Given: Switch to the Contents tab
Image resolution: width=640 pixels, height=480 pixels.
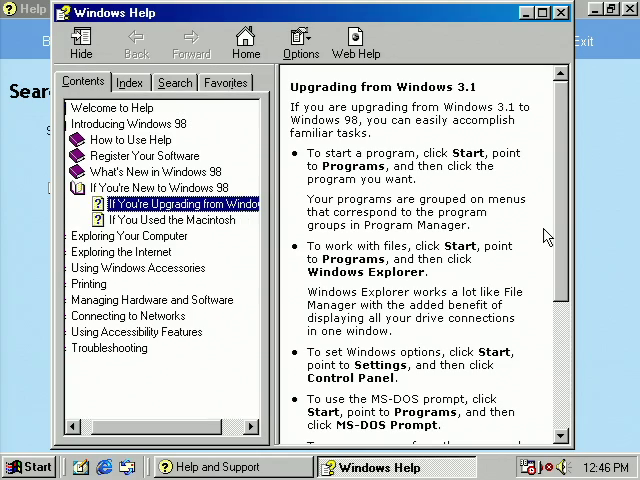Looking at the screenshot, I should (x=83, y=81).
